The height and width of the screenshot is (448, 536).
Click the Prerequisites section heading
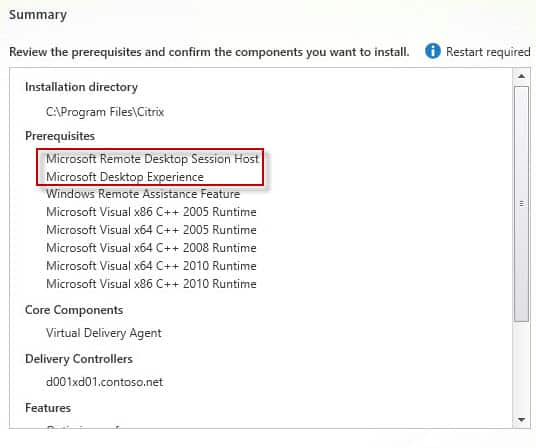[x=60, y=136]
